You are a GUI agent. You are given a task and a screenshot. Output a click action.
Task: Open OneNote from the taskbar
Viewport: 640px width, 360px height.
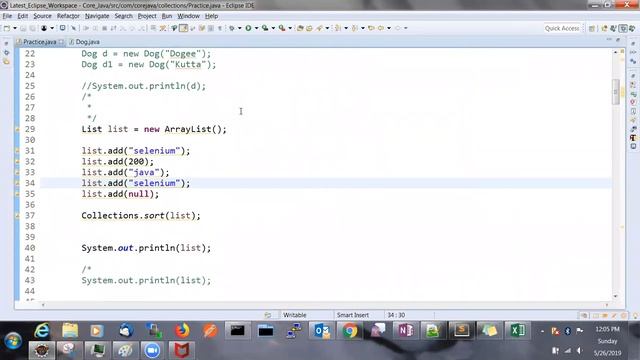(405, 330)
